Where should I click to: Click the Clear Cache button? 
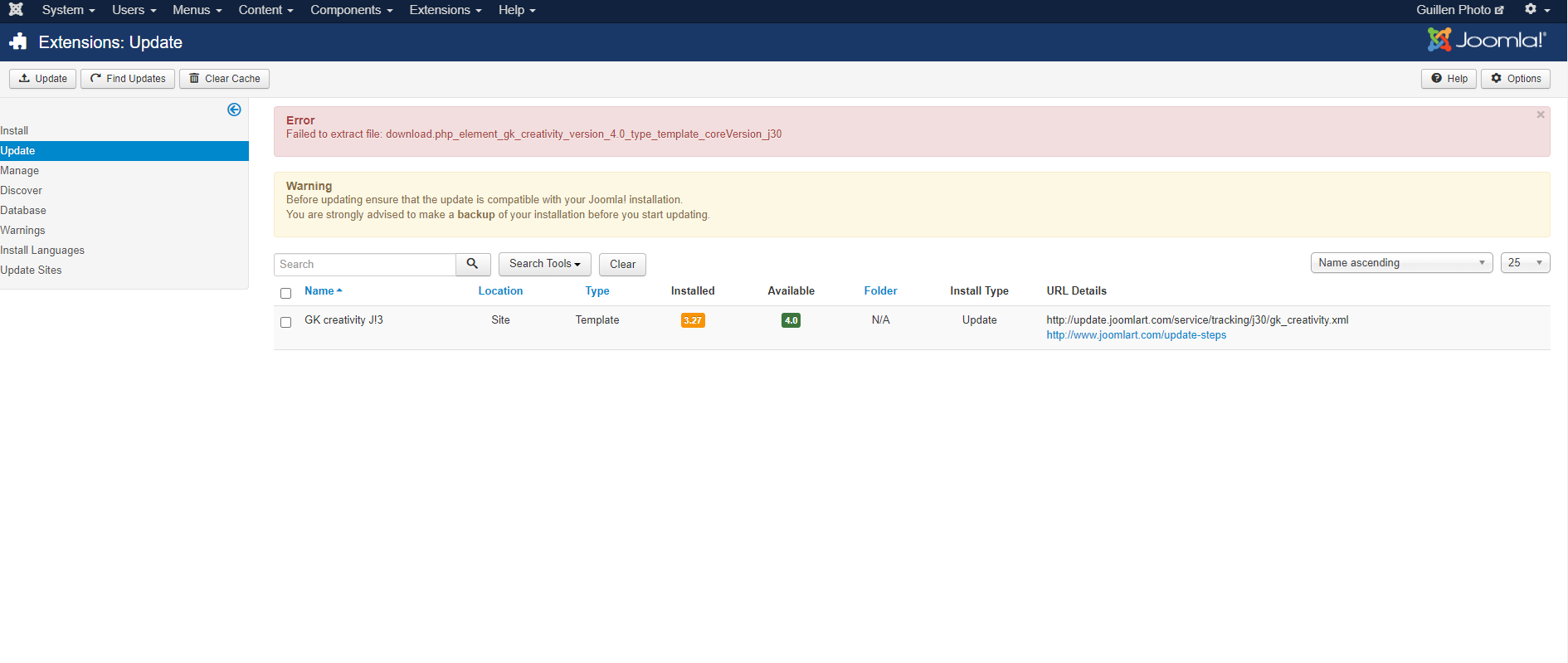coord(224,79)
